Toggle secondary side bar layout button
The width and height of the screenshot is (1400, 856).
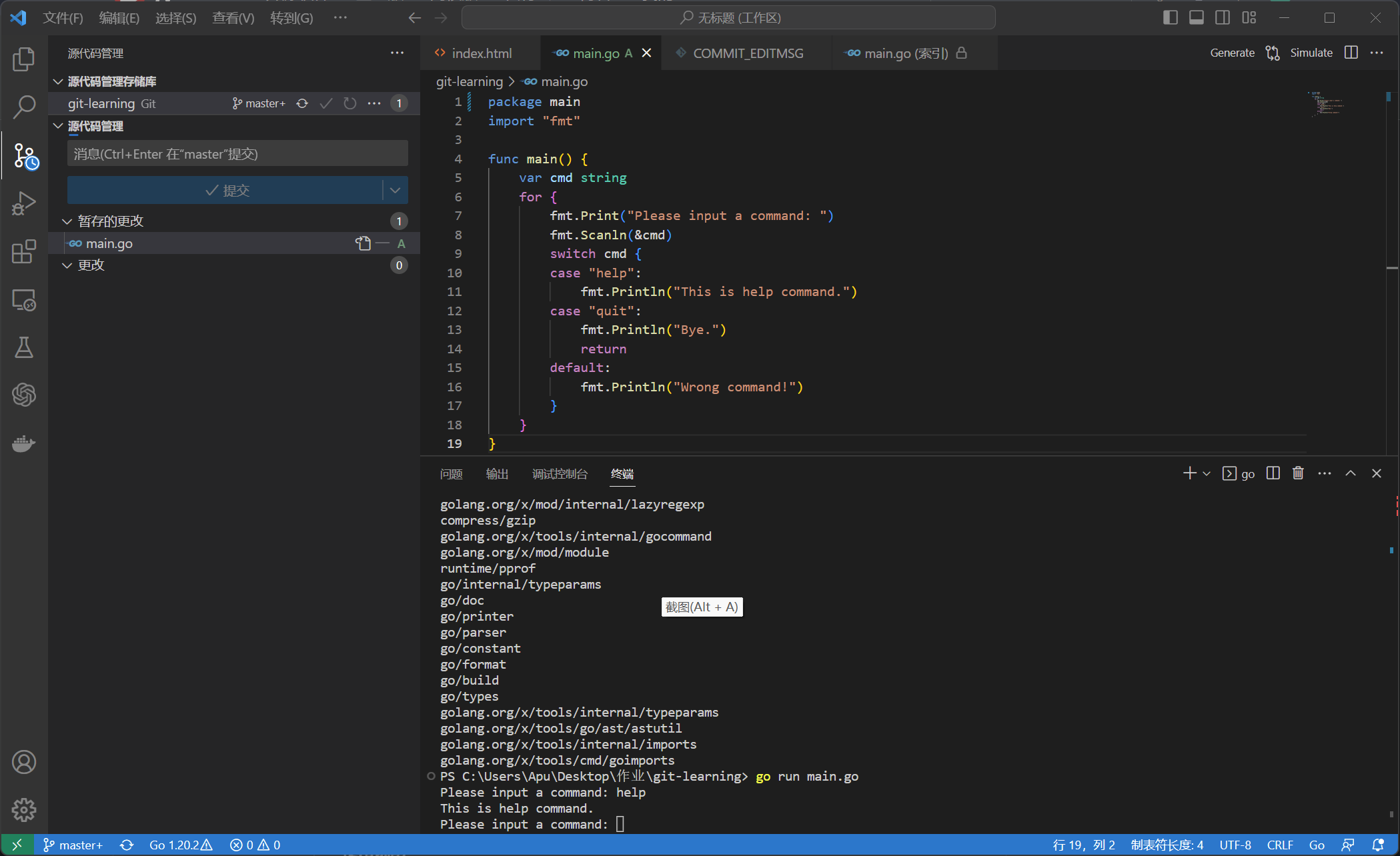point(1223,18)
